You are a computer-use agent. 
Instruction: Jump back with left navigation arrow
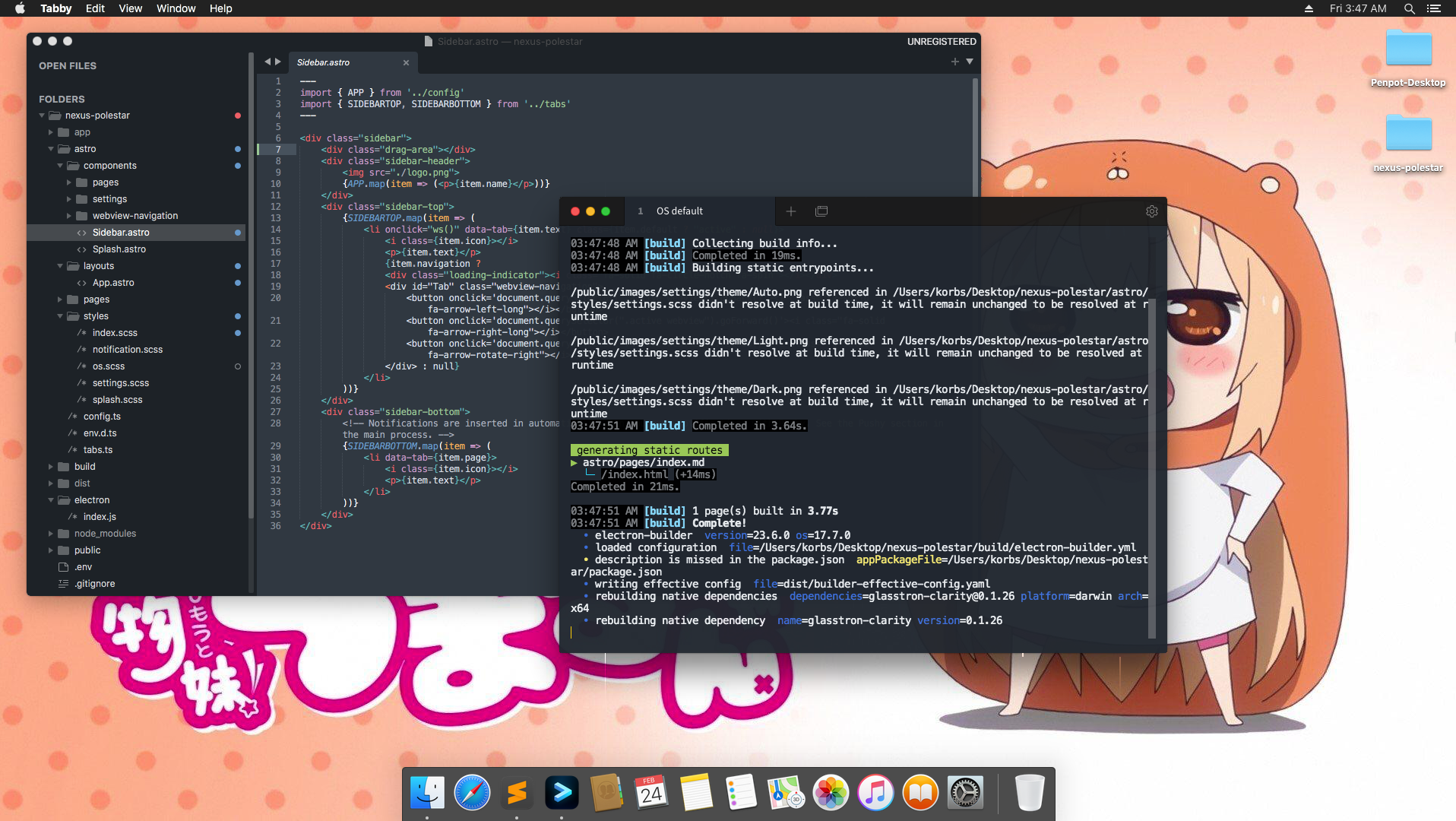(x=267, y=62)
